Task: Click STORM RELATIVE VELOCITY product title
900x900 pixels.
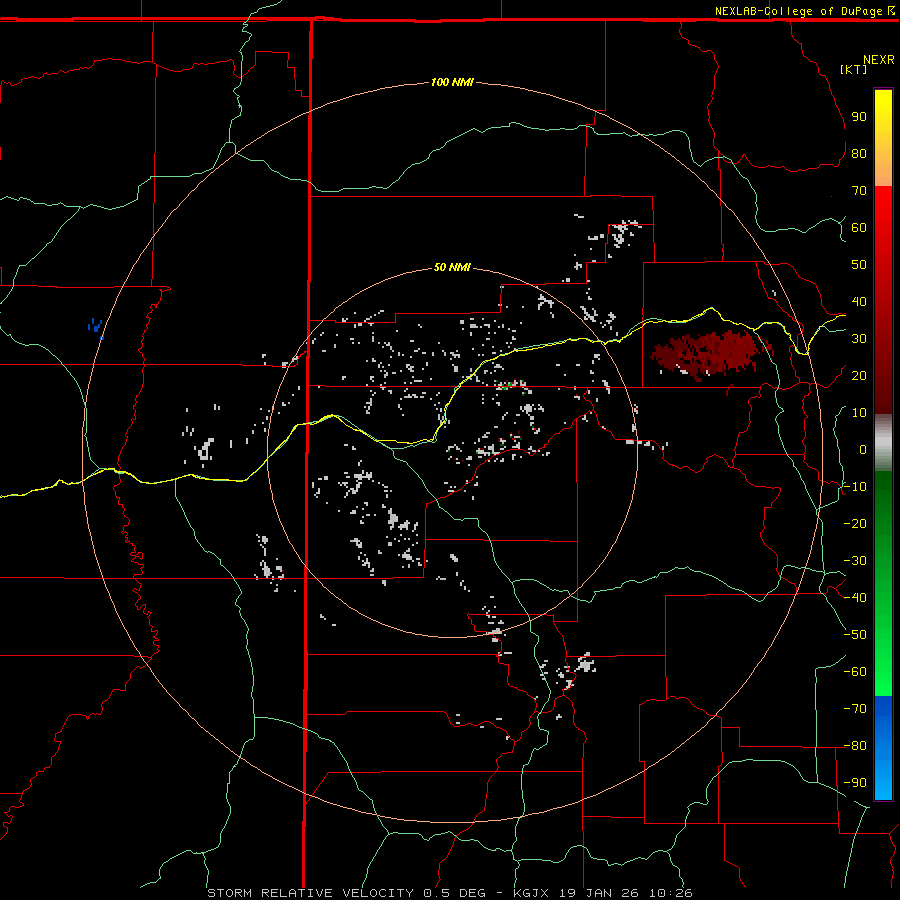Action: pyautogui.click(x=311, y=893)
